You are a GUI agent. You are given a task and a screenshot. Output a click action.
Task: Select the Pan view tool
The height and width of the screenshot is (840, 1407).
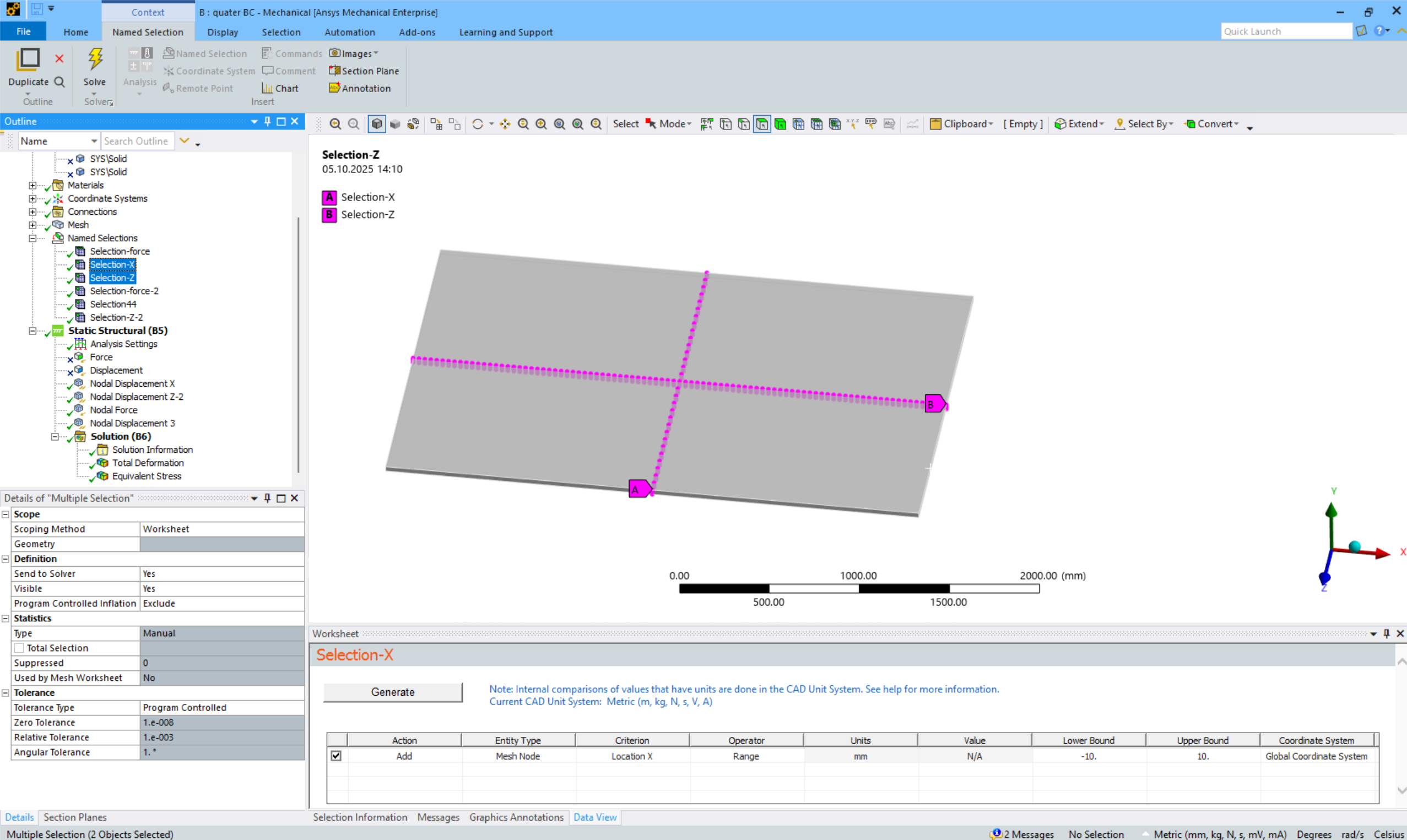tap(505, 124)
